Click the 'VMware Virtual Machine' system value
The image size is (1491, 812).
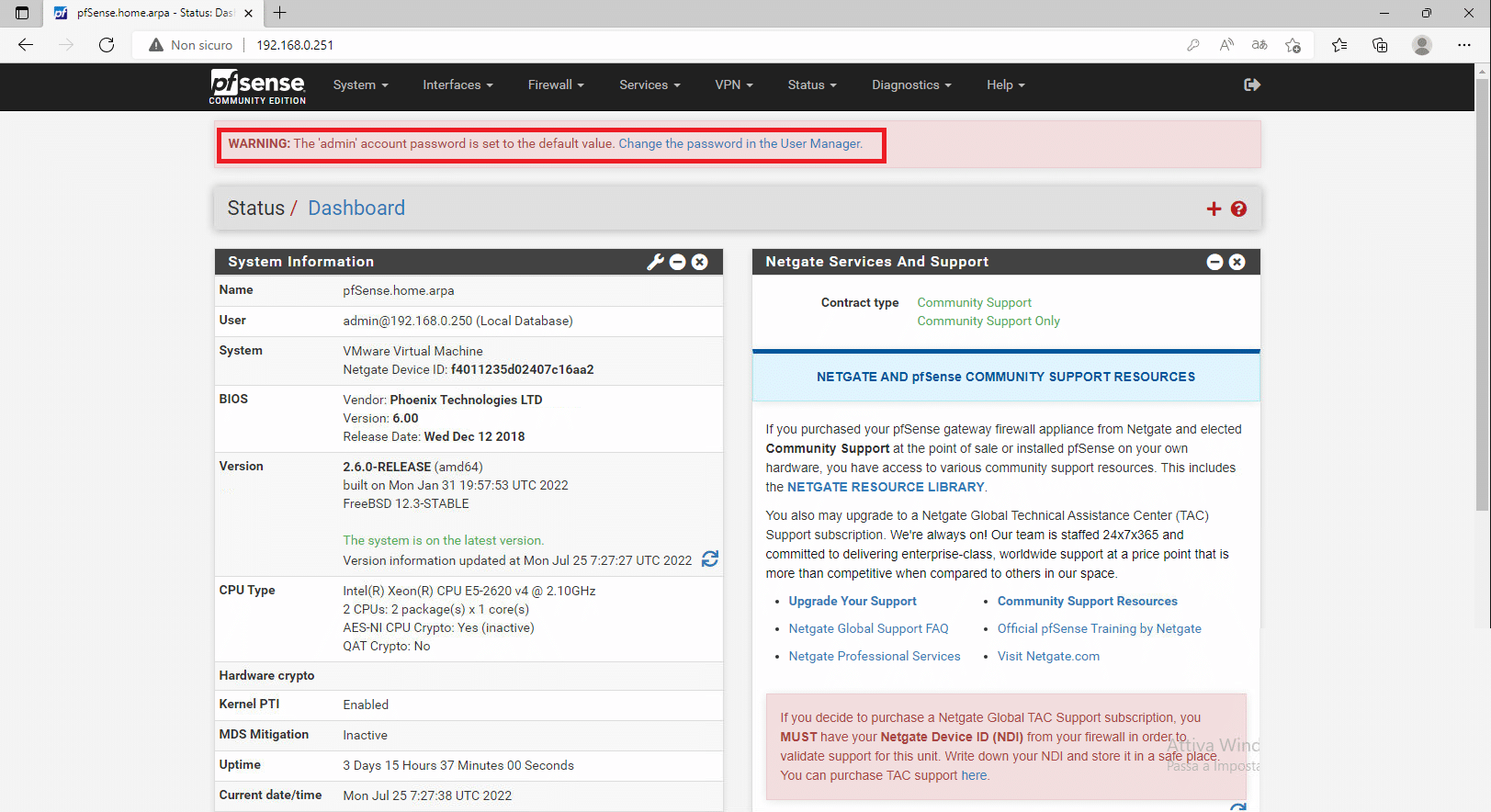[412, 351]
